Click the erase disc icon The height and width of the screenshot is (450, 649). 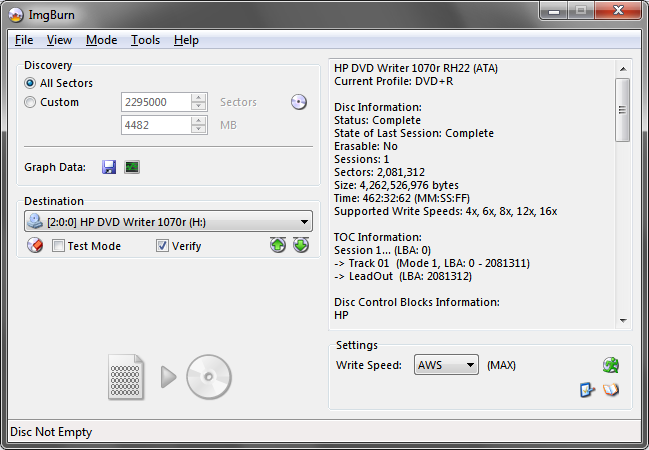pyautogui.click(x=35, y=245)
